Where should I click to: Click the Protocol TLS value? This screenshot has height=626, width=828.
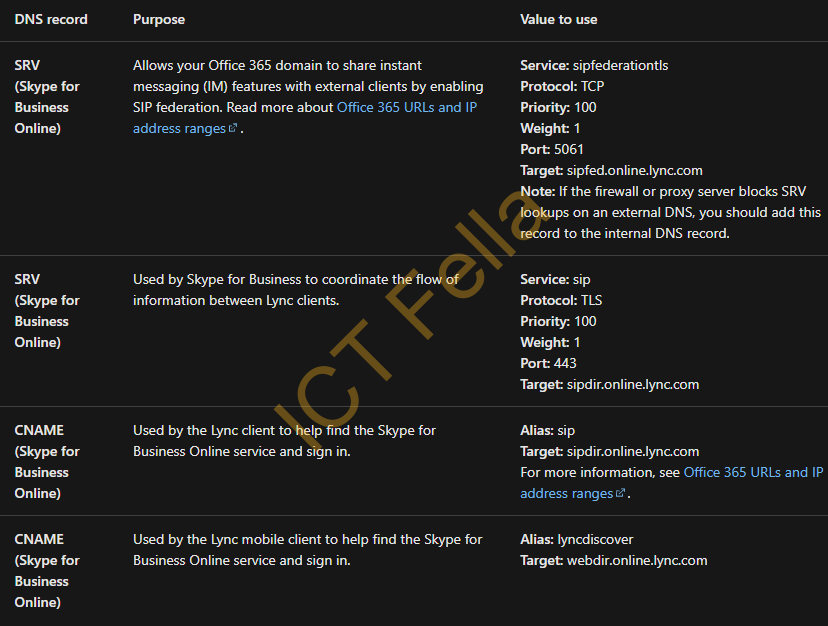click(591, 301)
